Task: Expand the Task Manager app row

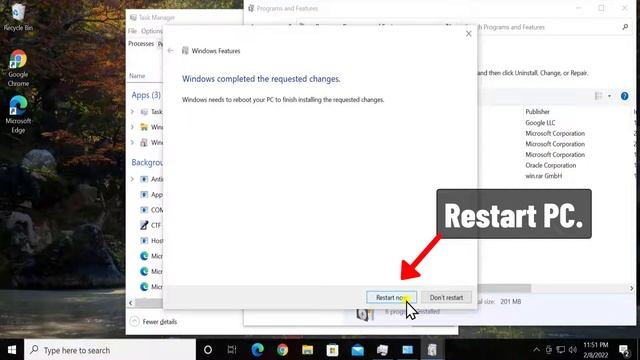Action: pyautogui.click(x=132, y=111)
